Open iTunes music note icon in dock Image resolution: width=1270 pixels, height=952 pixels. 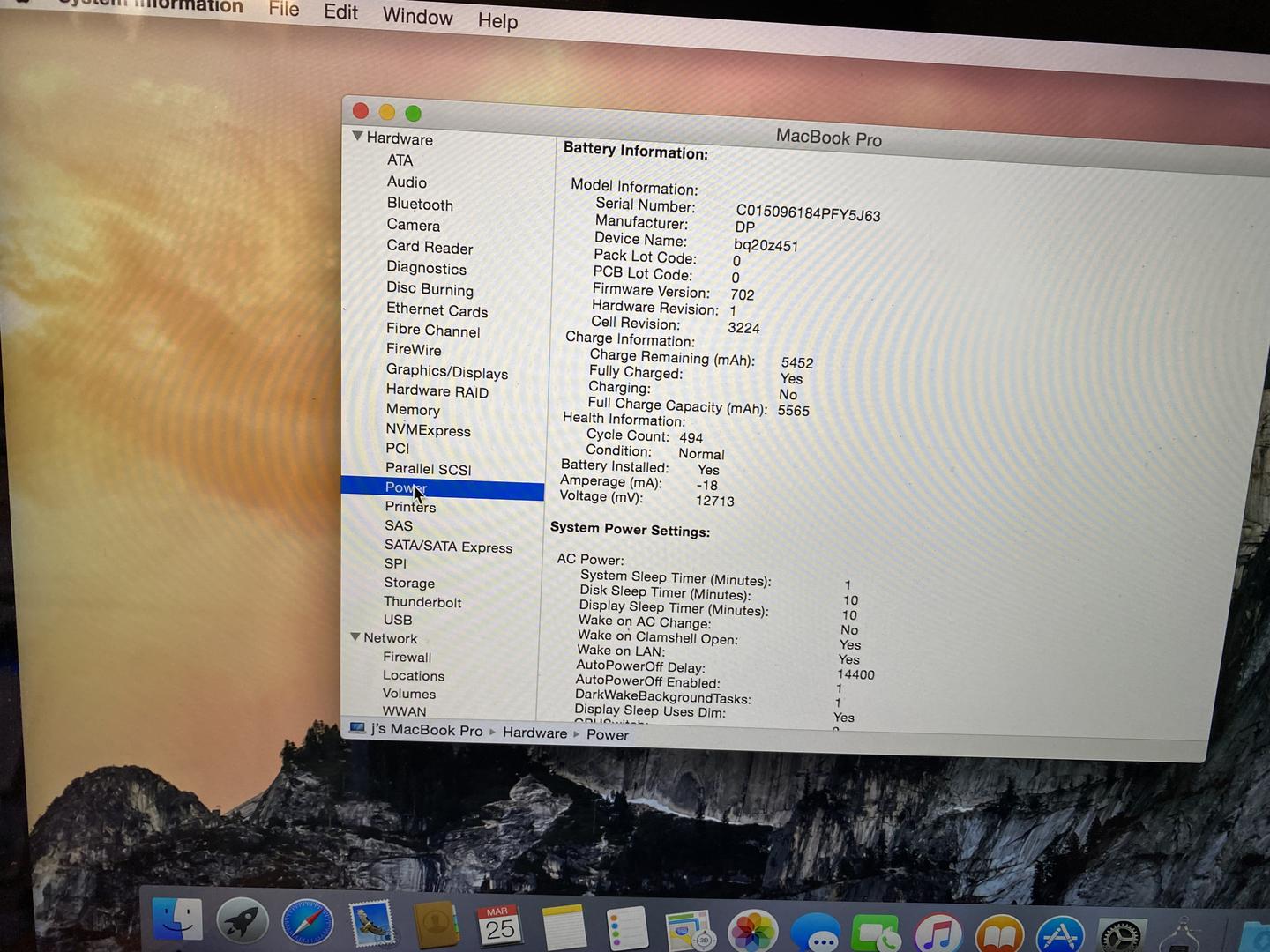(x=938, y=934)
